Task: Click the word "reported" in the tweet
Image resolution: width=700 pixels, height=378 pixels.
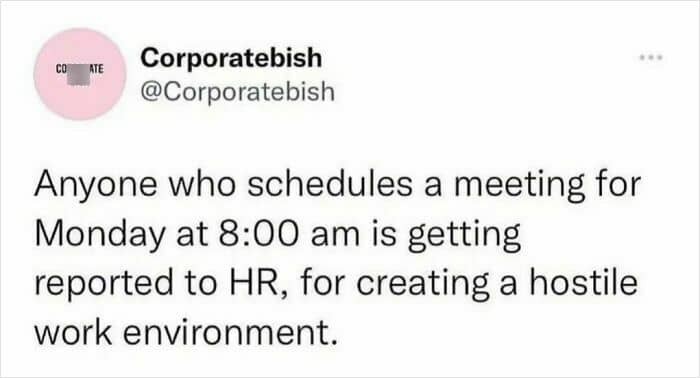Action: 104,284
